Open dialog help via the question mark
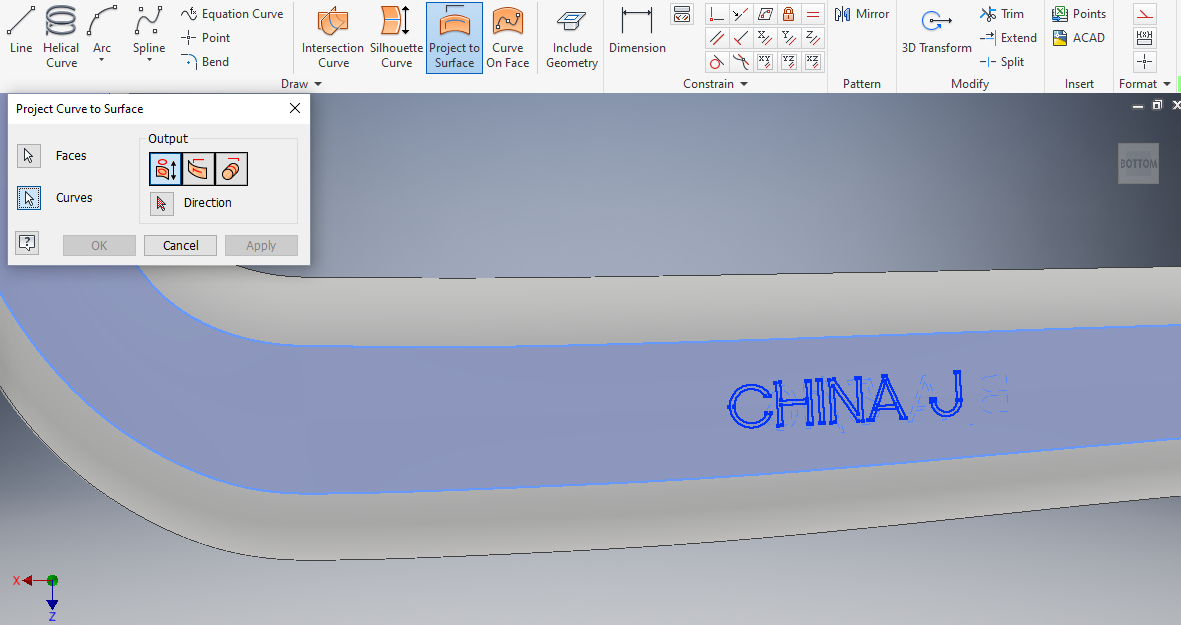 (x=26, y=243)
